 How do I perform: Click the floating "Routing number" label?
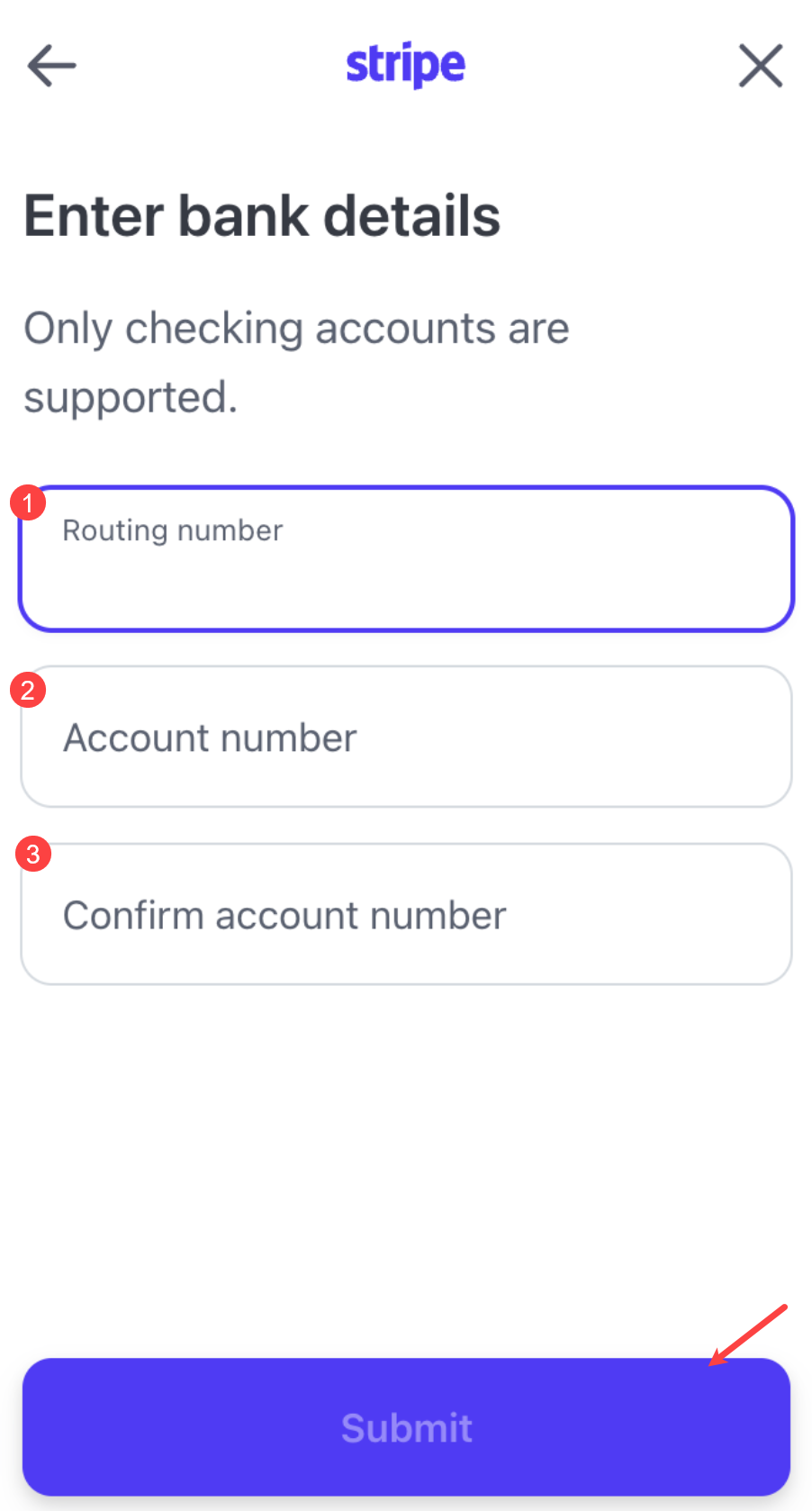[173, 530]
